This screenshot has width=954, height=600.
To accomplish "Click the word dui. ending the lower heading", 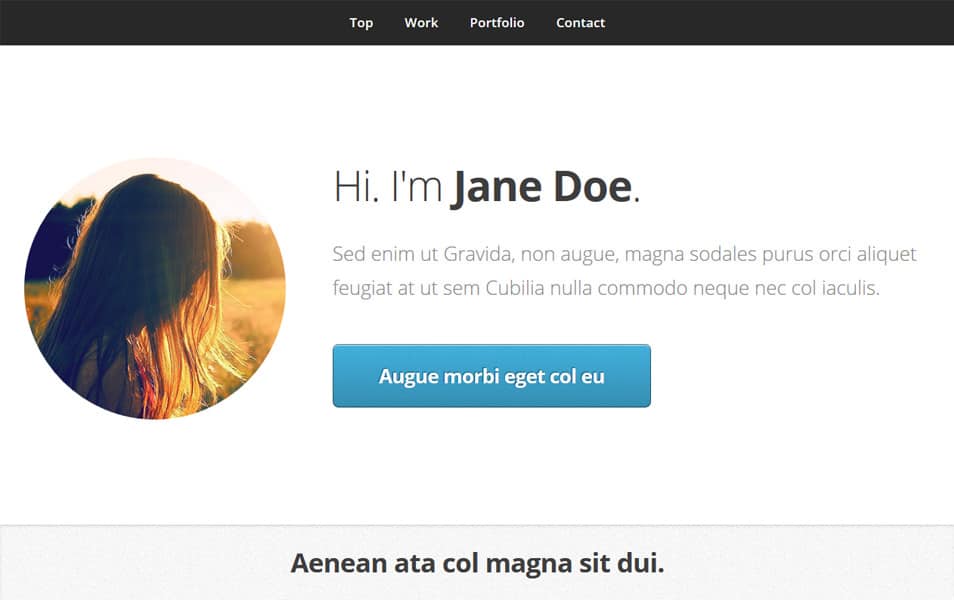I will pos(640,563).
